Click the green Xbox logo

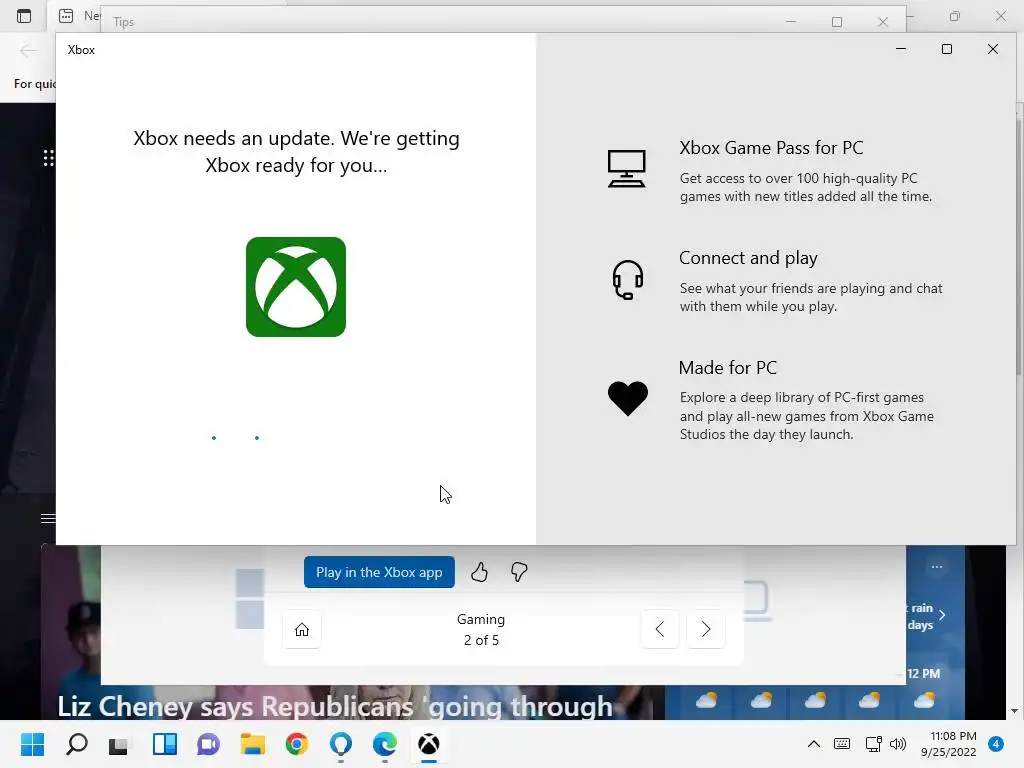[x=296, y=287]
